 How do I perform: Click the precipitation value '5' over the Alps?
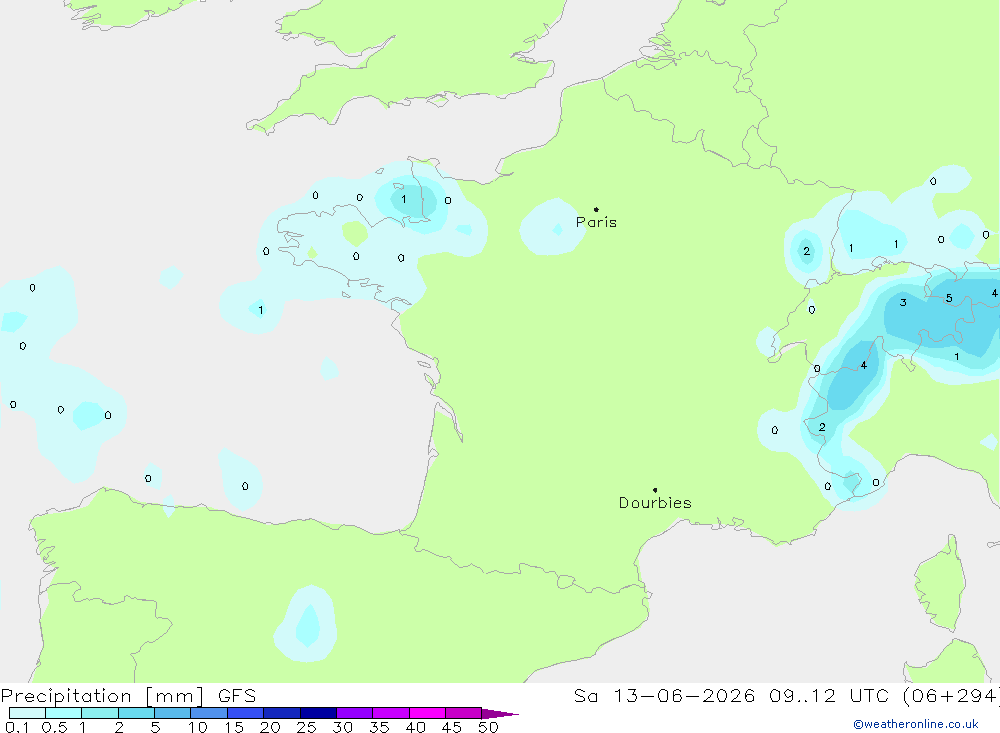pyautogui.click(x=949, y=298)
